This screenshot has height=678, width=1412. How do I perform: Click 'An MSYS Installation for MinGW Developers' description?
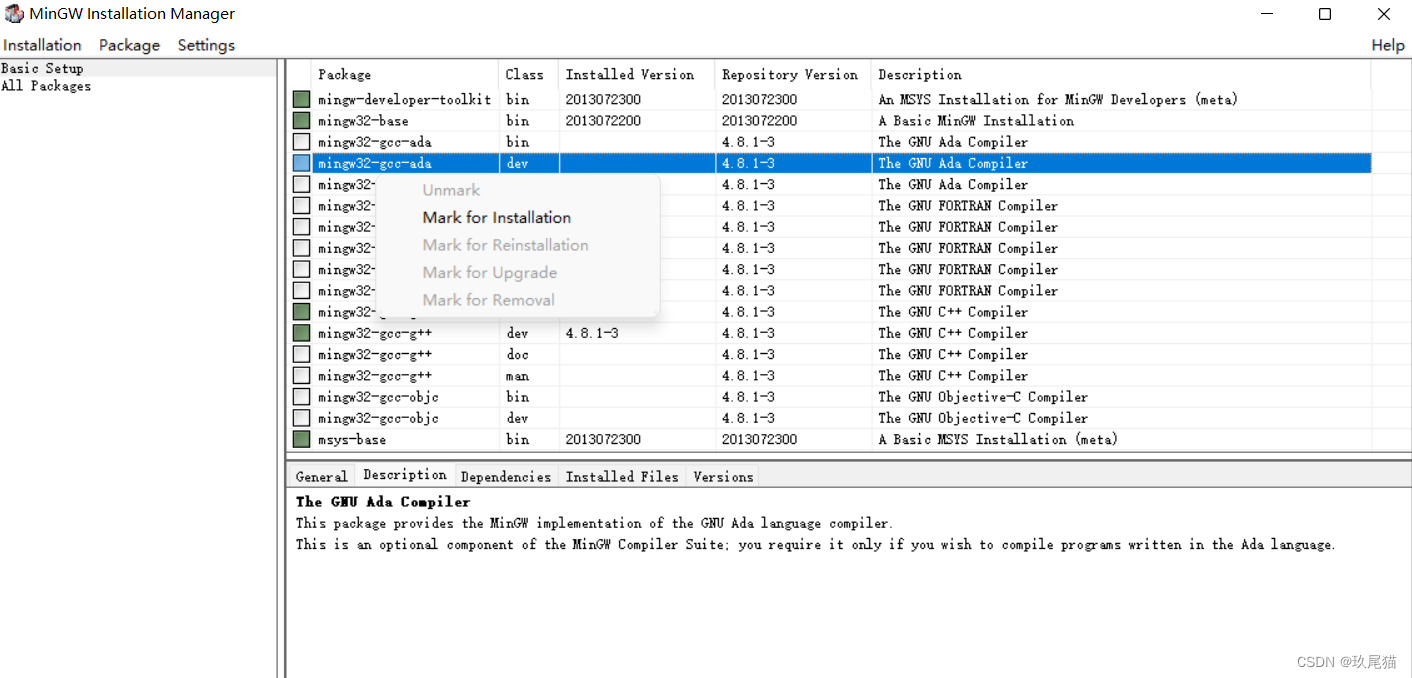tap(1058, 99)
